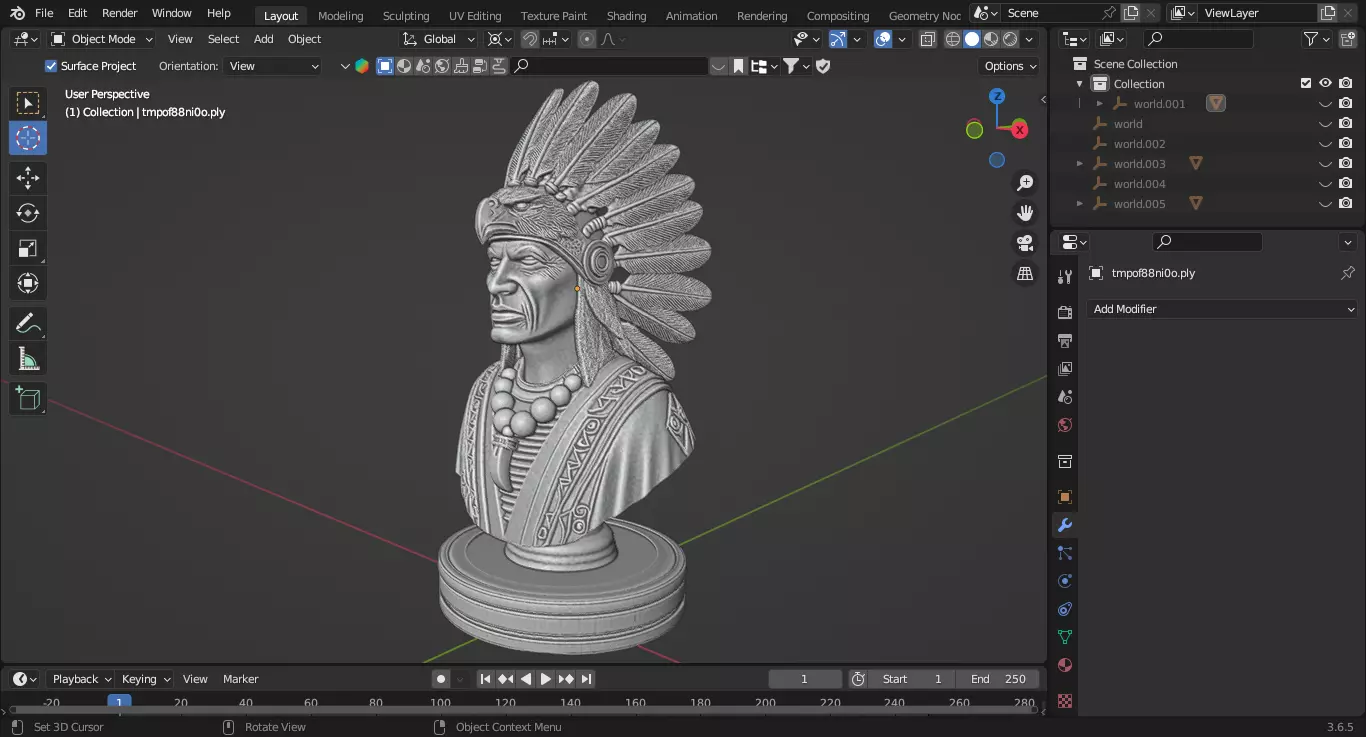Toggle camera view in viewport
Image resolution: width=1366 pixels, height=737 pixels.
(1025, 243)
